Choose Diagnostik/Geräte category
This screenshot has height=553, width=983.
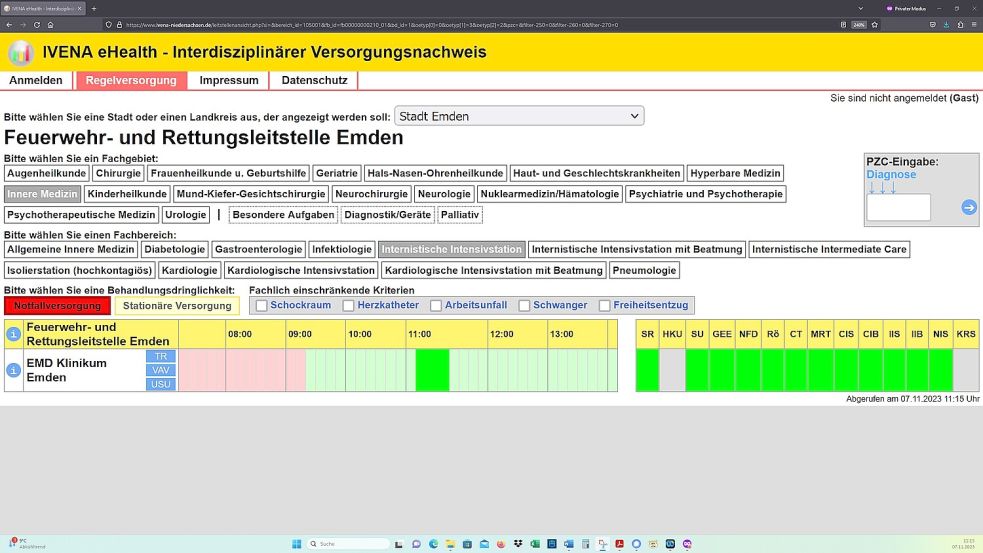(x=387, y=214)
